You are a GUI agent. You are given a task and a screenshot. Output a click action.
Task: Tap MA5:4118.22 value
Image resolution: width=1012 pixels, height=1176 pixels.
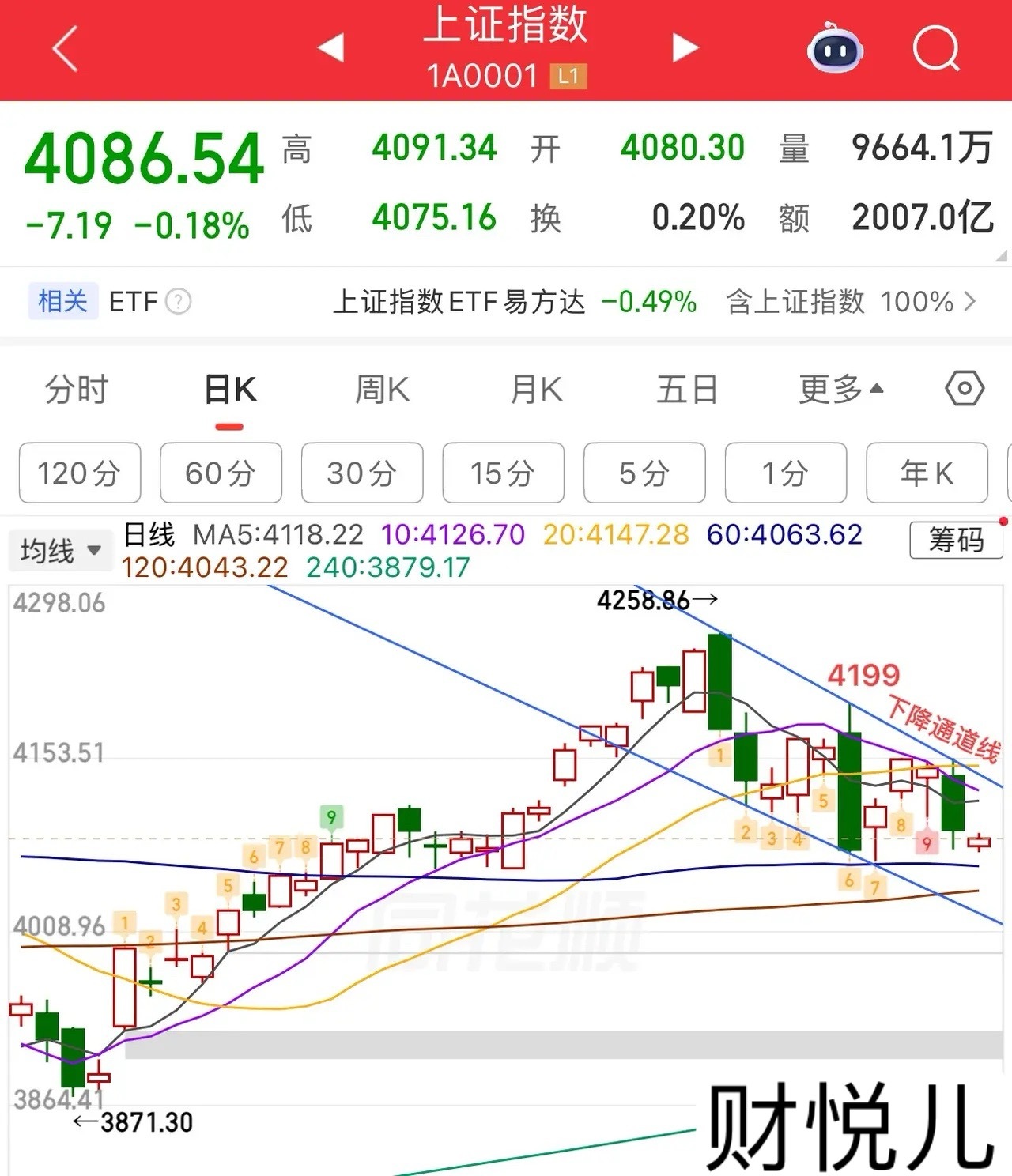[x=278, y=535]
